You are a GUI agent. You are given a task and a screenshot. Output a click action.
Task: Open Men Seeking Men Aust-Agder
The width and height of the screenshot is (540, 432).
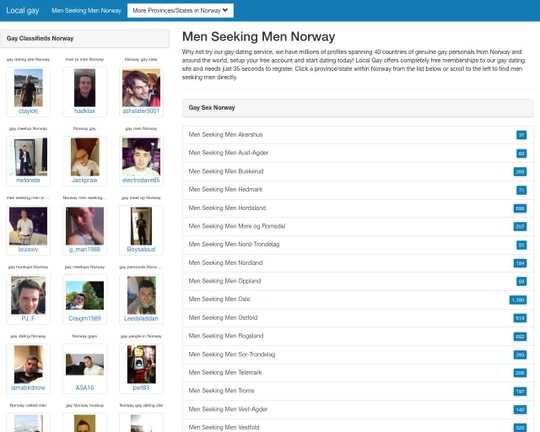click(x=358, y=153)
